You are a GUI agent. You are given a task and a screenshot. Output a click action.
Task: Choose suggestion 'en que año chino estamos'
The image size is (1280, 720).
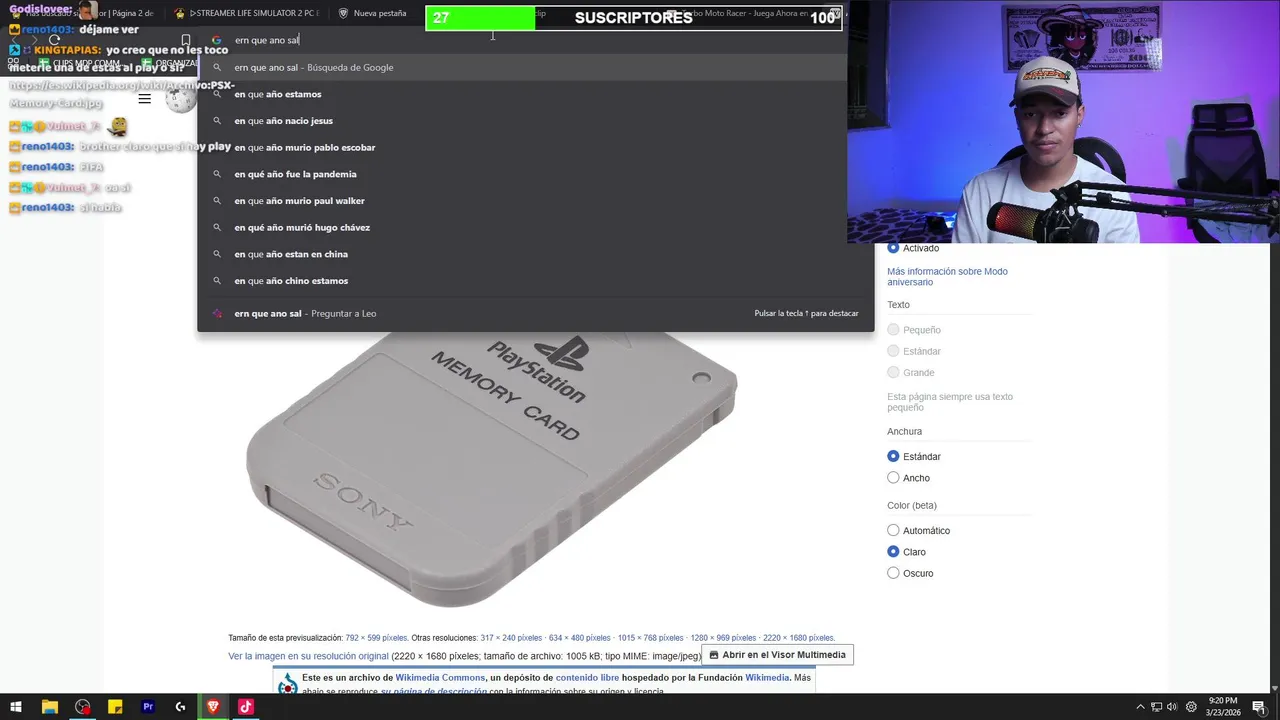point(535,281)
